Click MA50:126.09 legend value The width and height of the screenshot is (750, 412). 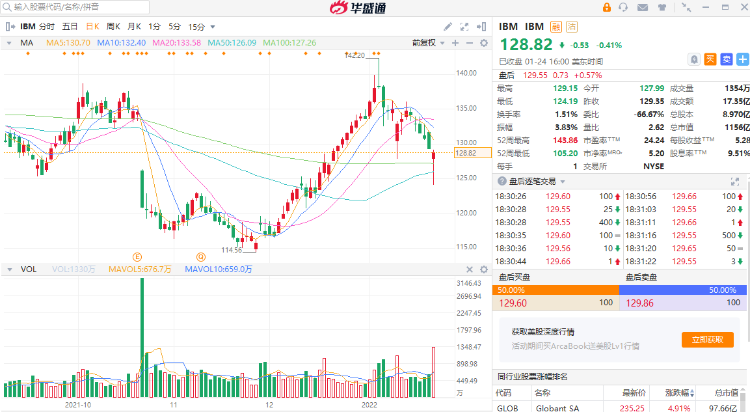click(x=232, y=43)
